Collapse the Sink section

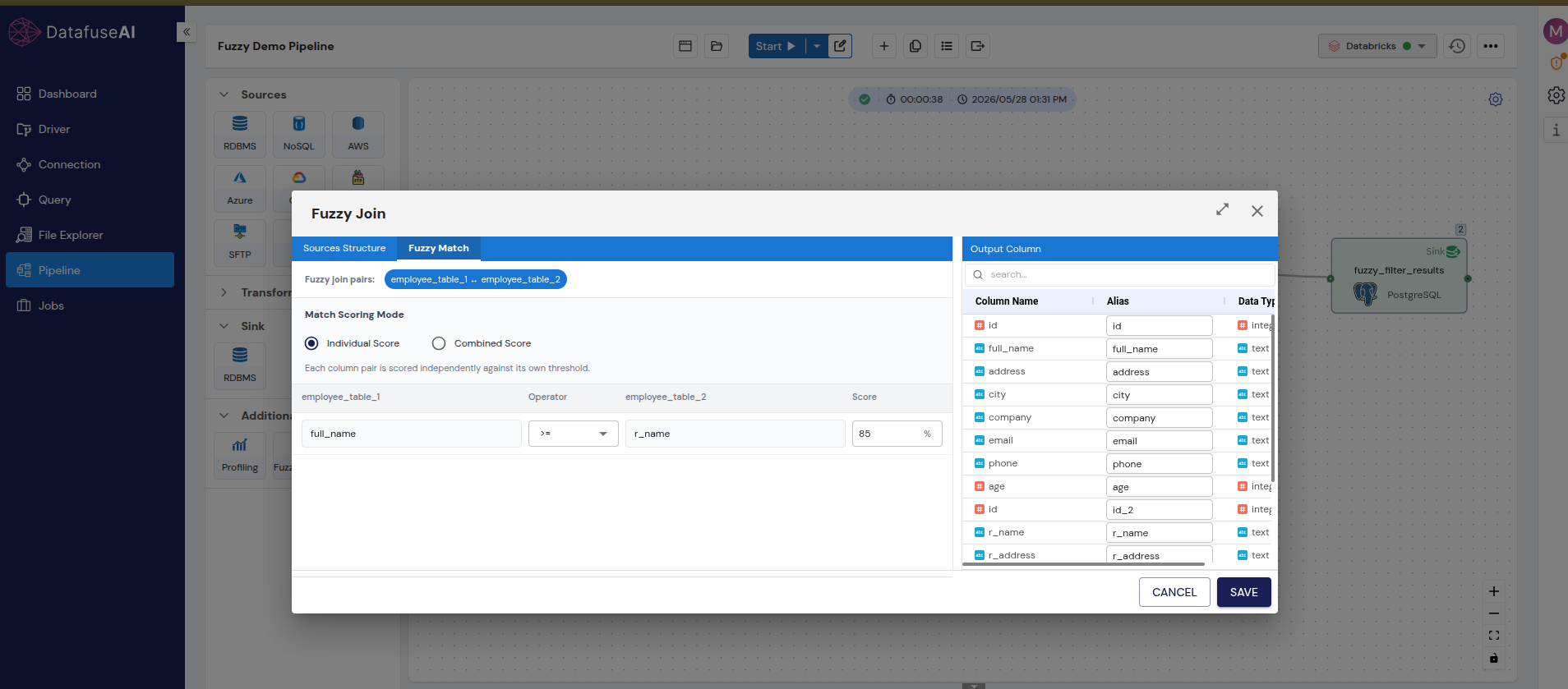pyautogui.click(x=224, y=326)
